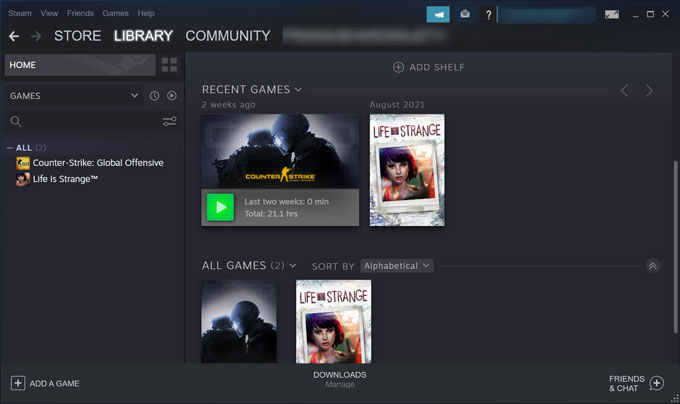This screenshot has height=404, width=680.
Task: Click 'Last two weeks: 0 min' text
Action: tap(286, 202)
